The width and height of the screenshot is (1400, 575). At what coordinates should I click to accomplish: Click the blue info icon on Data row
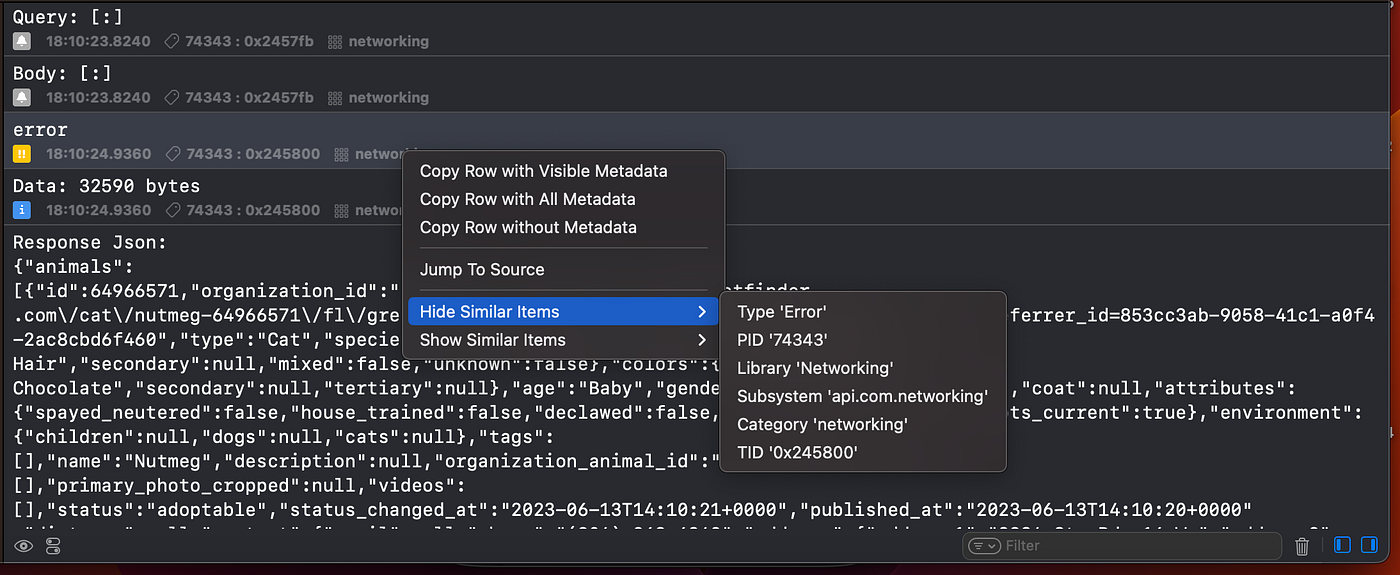pyautogui.click(x=22, y=210)
